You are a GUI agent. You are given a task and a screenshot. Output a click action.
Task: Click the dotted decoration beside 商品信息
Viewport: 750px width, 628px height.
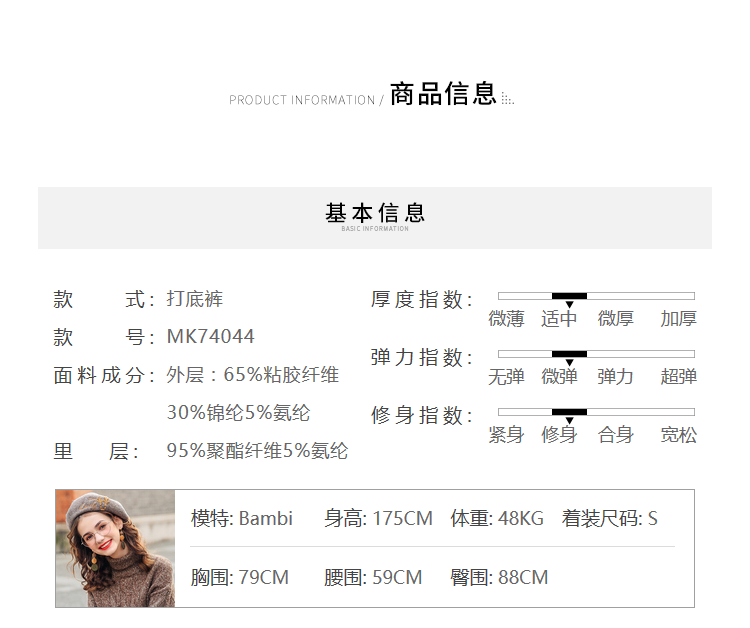click(507, 99)
